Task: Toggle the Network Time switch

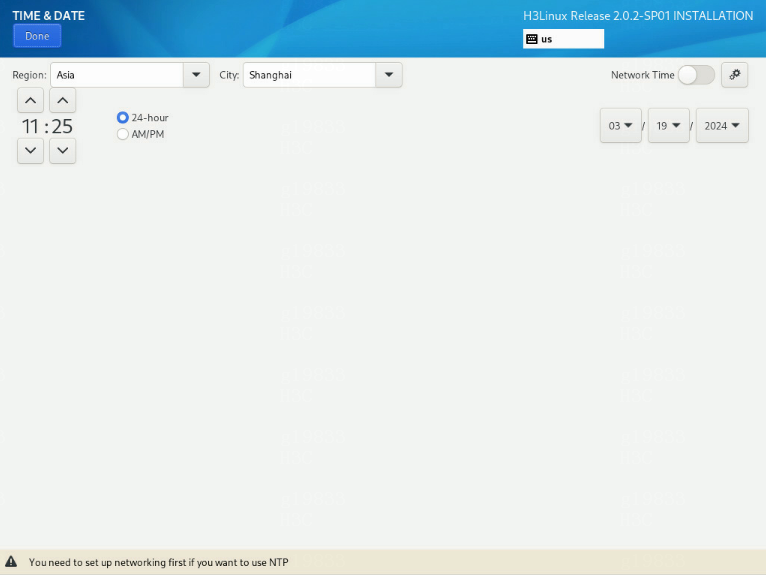Action: tap(696, 75)
